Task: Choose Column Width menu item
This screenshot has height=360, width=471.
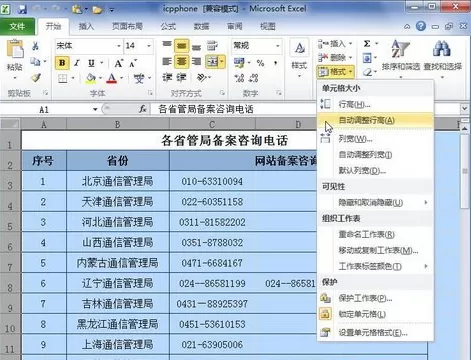Action: 375,139
